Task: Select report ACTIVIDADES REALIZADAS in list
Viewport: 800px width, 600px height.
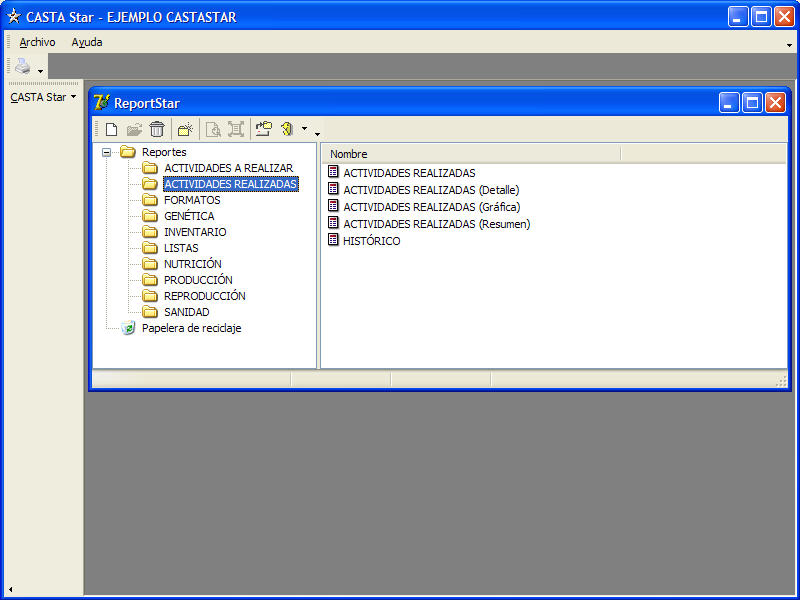Action: point(409,173)
